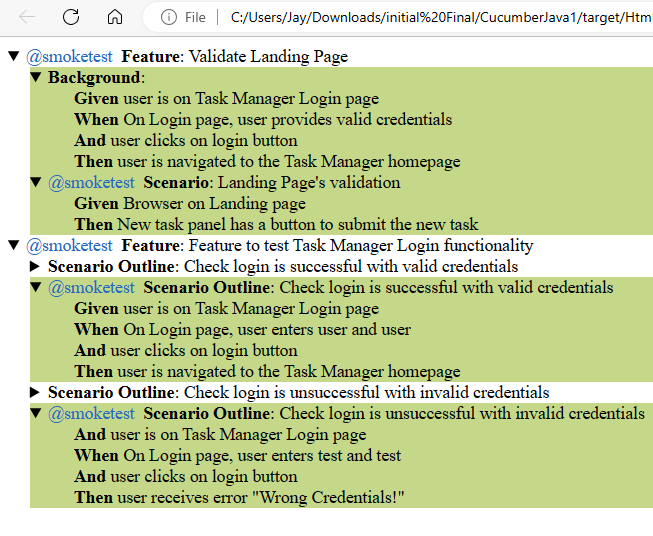Collapse the Task Manager Login functionality feature
This screenshot has height=536, width=653.
[13, 246]
